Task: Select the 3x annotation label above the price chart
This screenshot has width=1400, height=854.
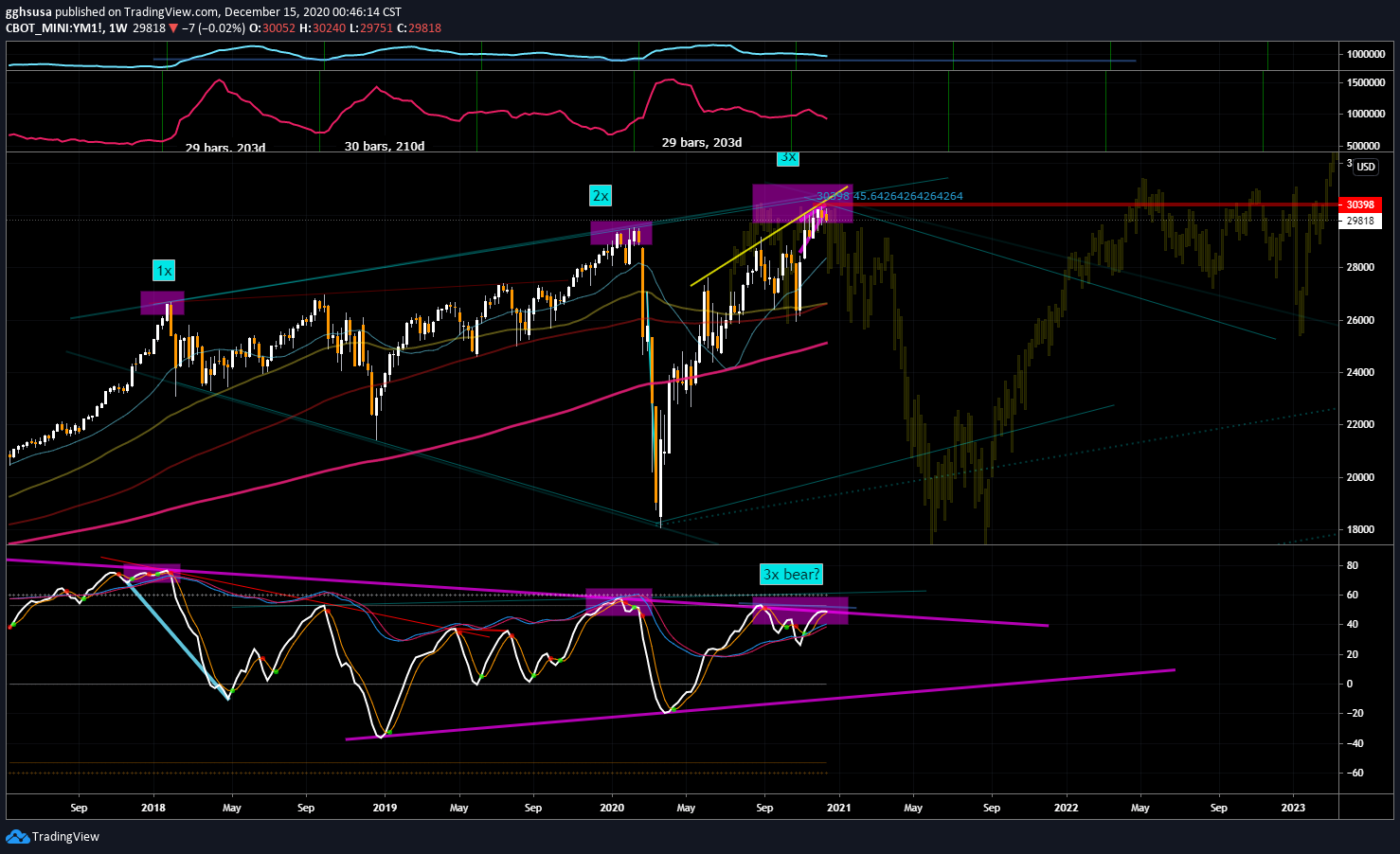Action: click(788, 158)
